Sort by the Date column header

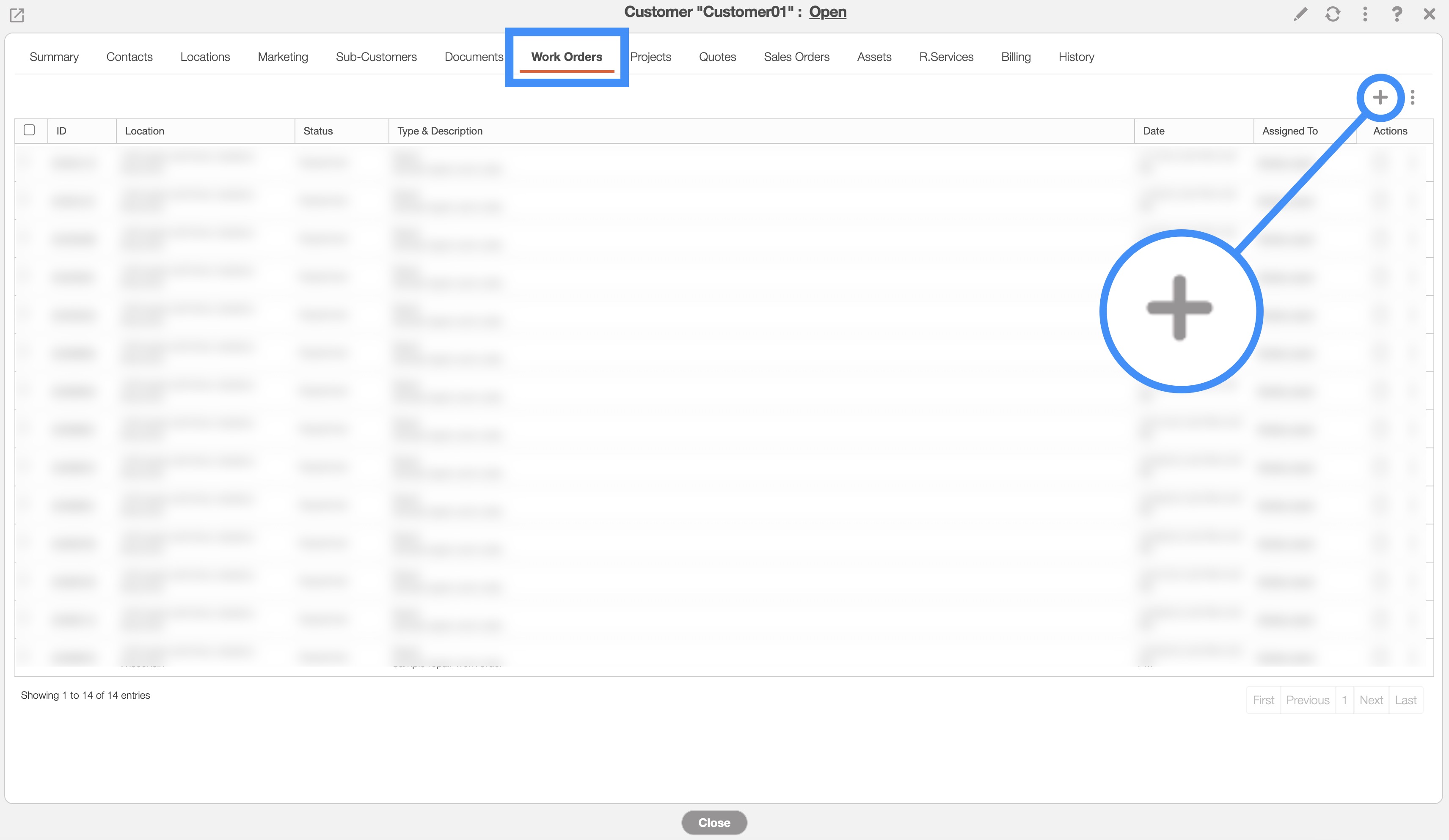pyautogui.click(x=1154, y=131)
